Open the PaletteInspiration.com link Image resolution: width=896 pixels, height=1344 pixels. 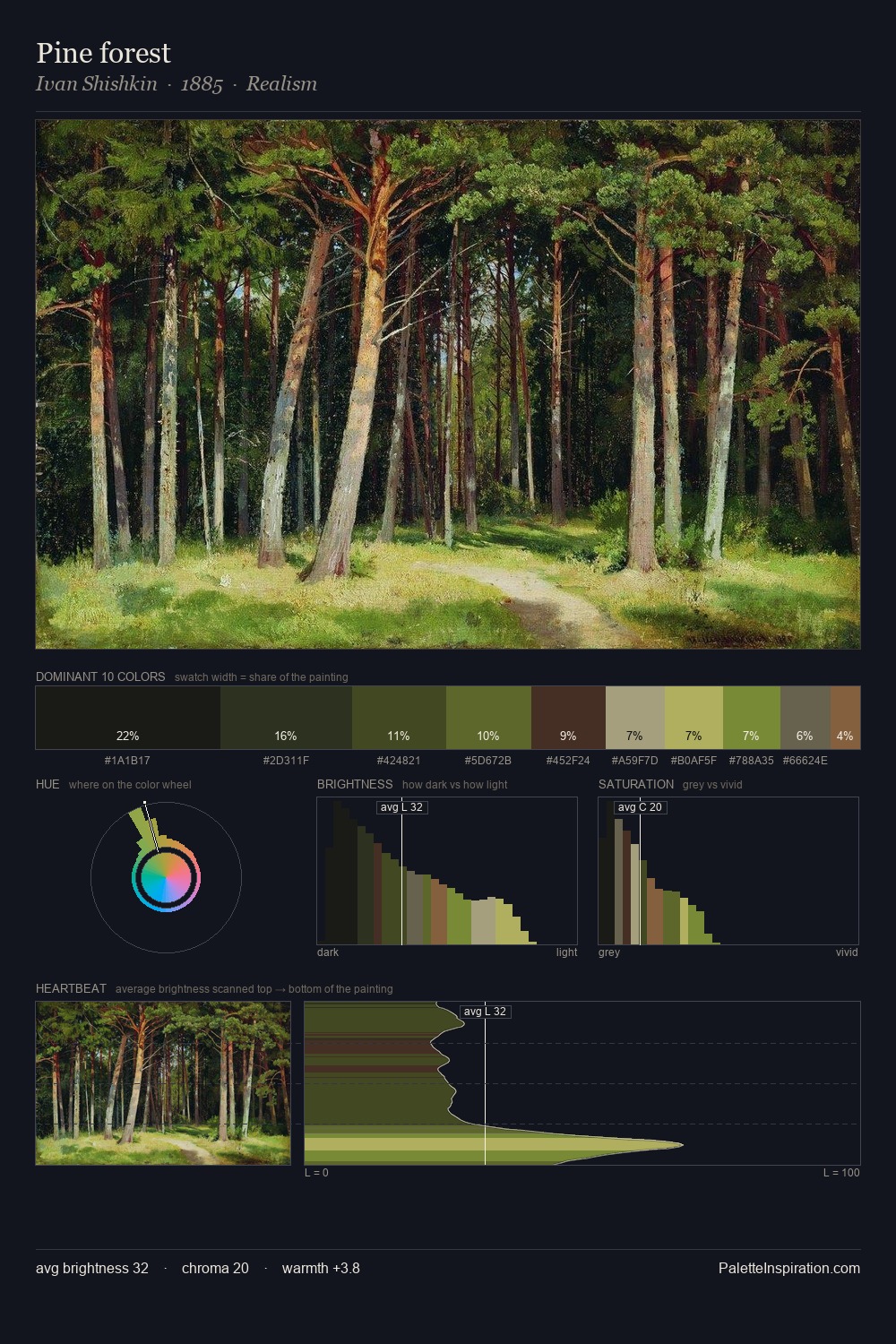(x=789, y=1268)
